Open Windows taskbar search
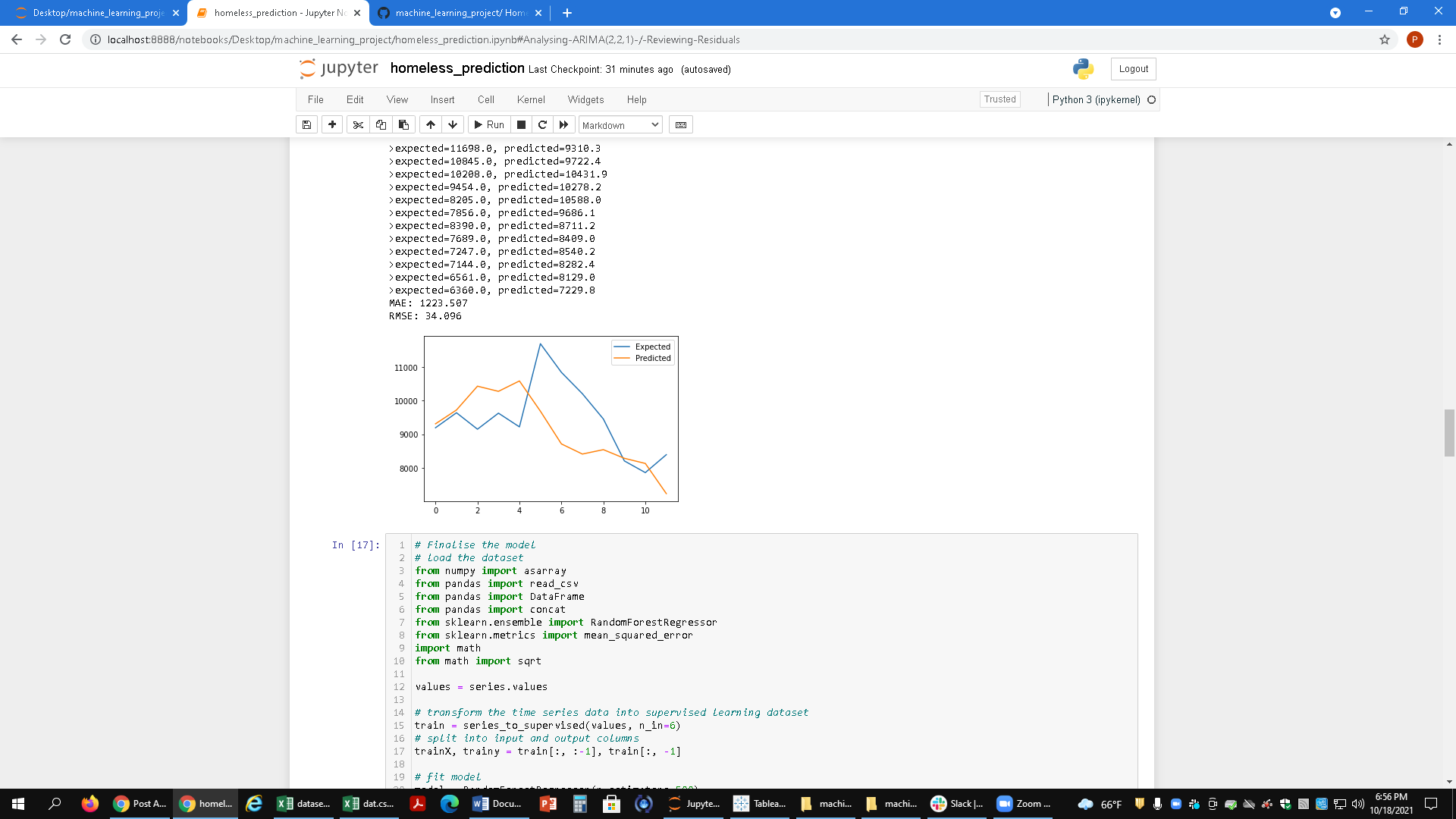1456x819 pixels. click(55, 804)
